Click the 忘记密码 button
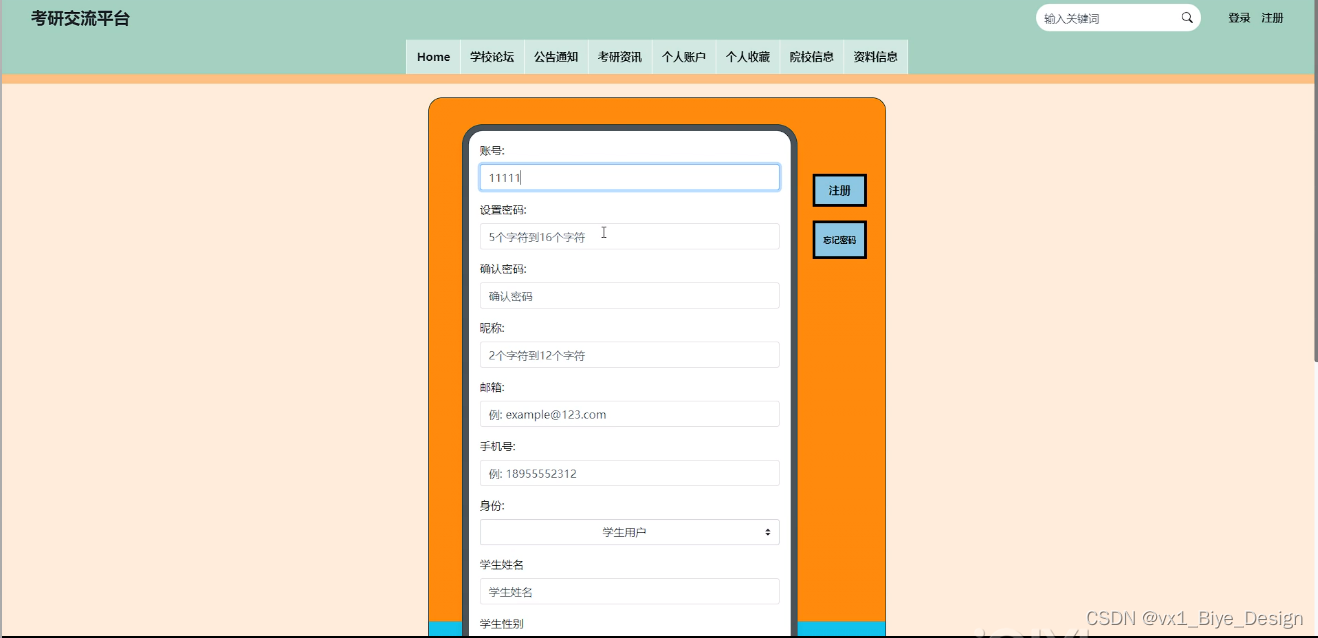This screenshot has width=1318, height=638. coord(839,240)
